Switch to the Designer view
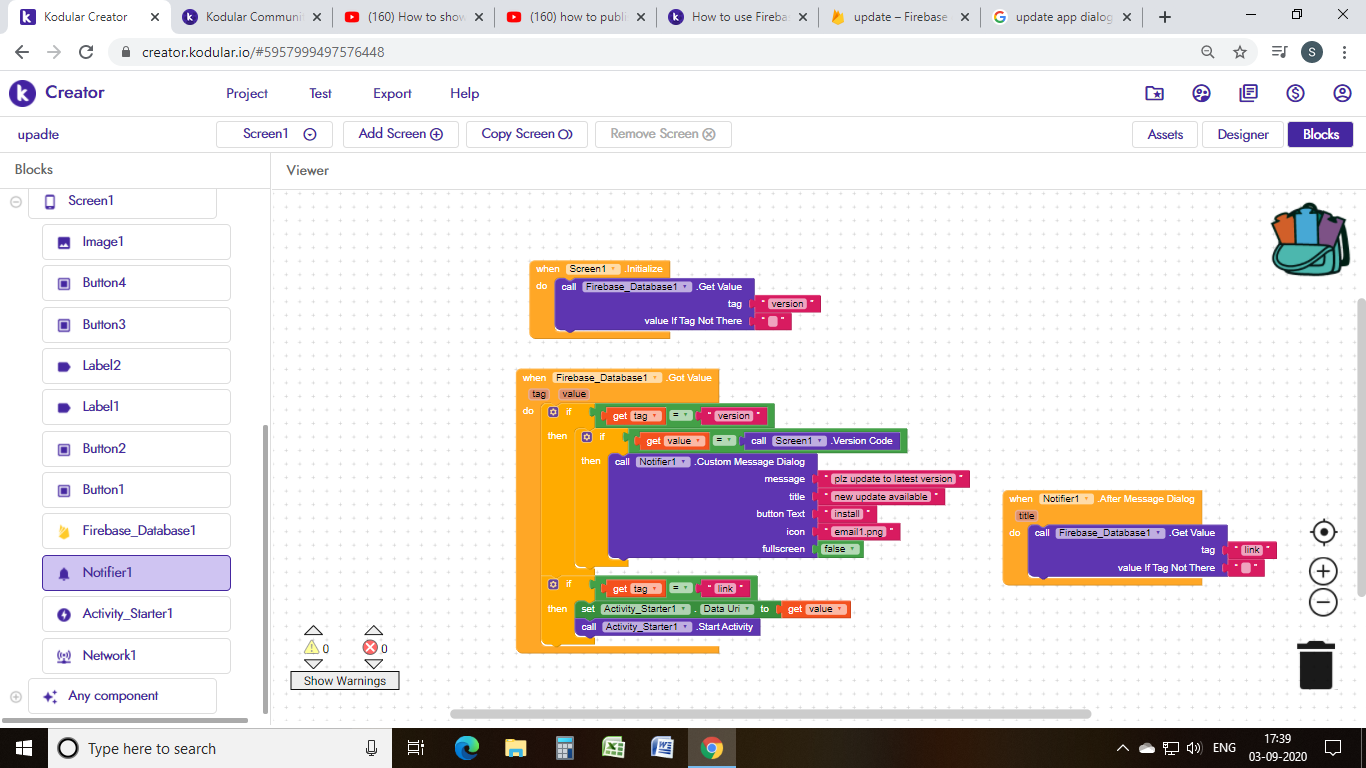Viewport: 1366px width, 768px height. pyautogui.click(x=1243, y=135)
